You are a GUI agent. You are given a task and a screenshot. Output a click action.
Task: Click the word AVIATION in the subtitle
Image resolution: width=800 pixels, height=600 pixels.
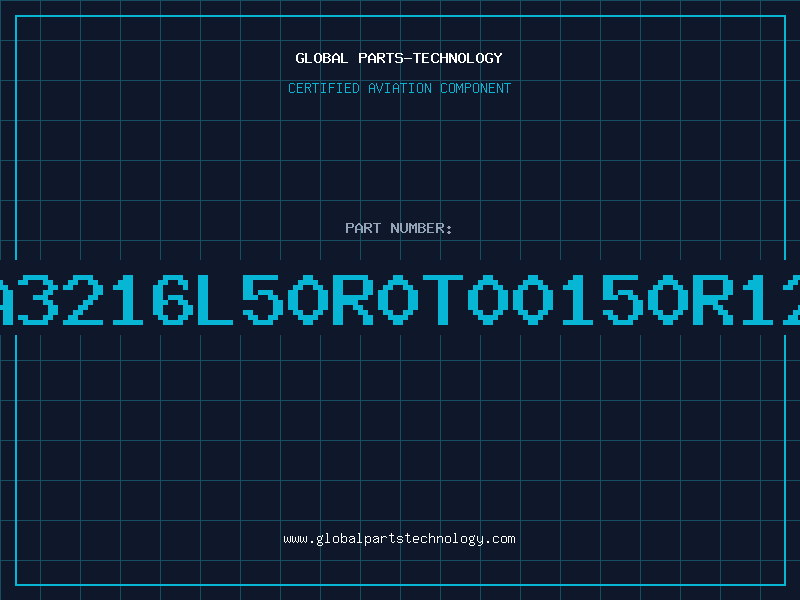(x=399, y=88)
